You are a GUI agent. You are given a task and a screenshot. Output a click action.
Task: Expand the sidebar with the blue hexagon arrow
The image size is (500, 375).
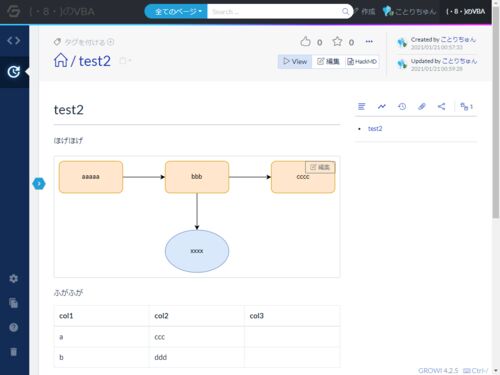pos(39,184)
